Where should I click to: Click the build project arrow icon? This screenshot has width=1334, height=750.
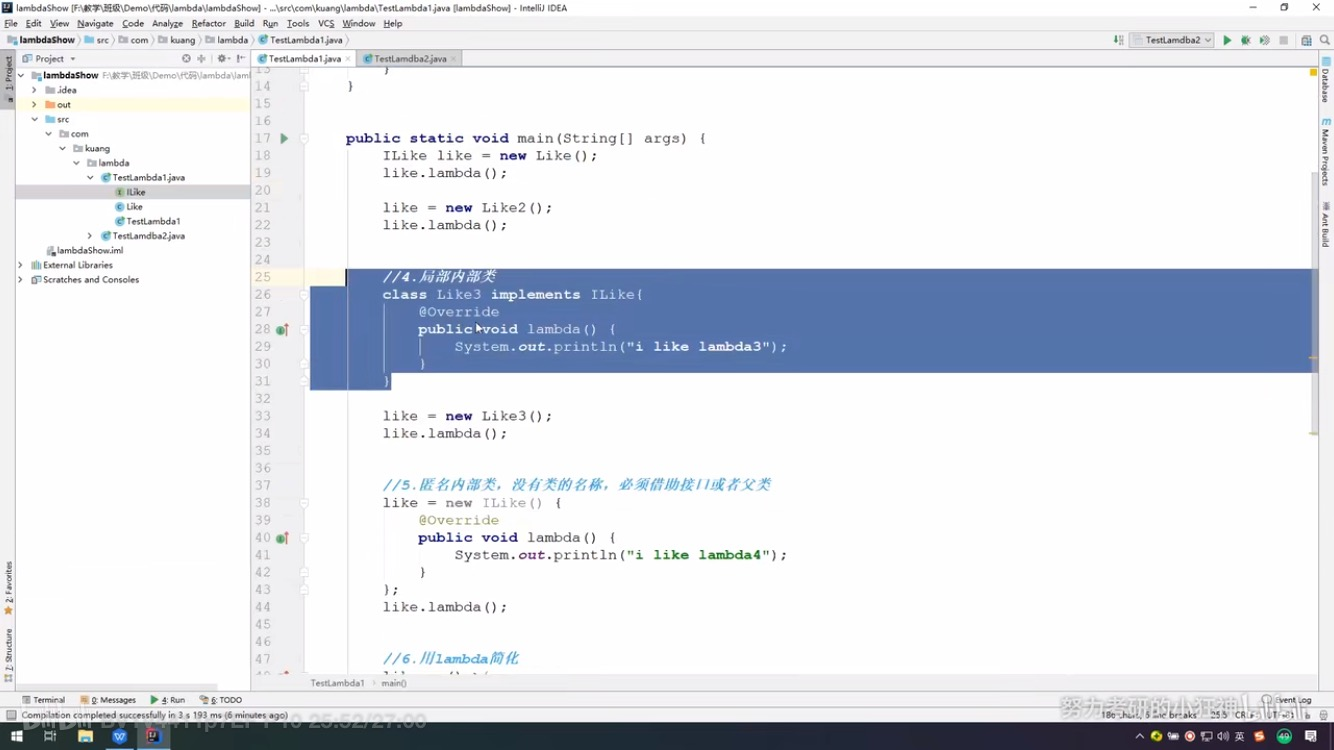1118,40
